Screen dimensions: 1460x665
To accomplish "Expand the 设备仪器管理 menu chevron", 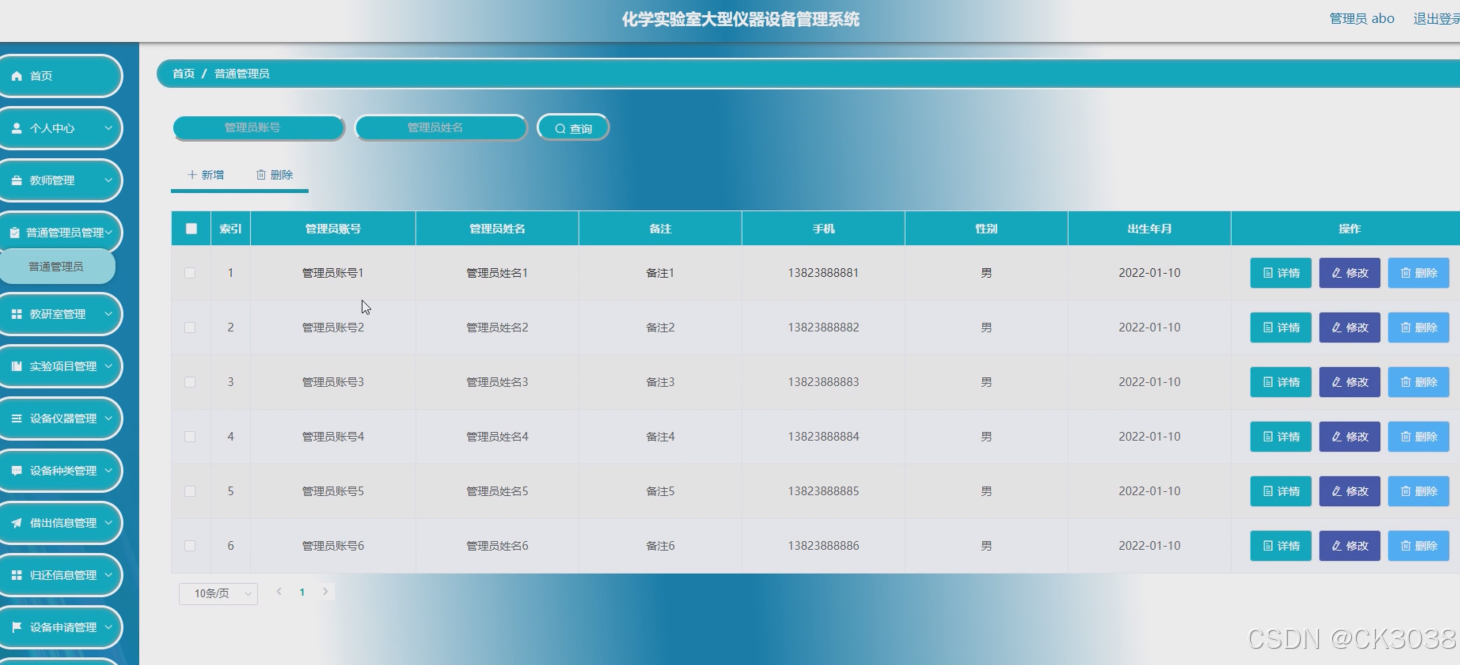I will [108, 418].
